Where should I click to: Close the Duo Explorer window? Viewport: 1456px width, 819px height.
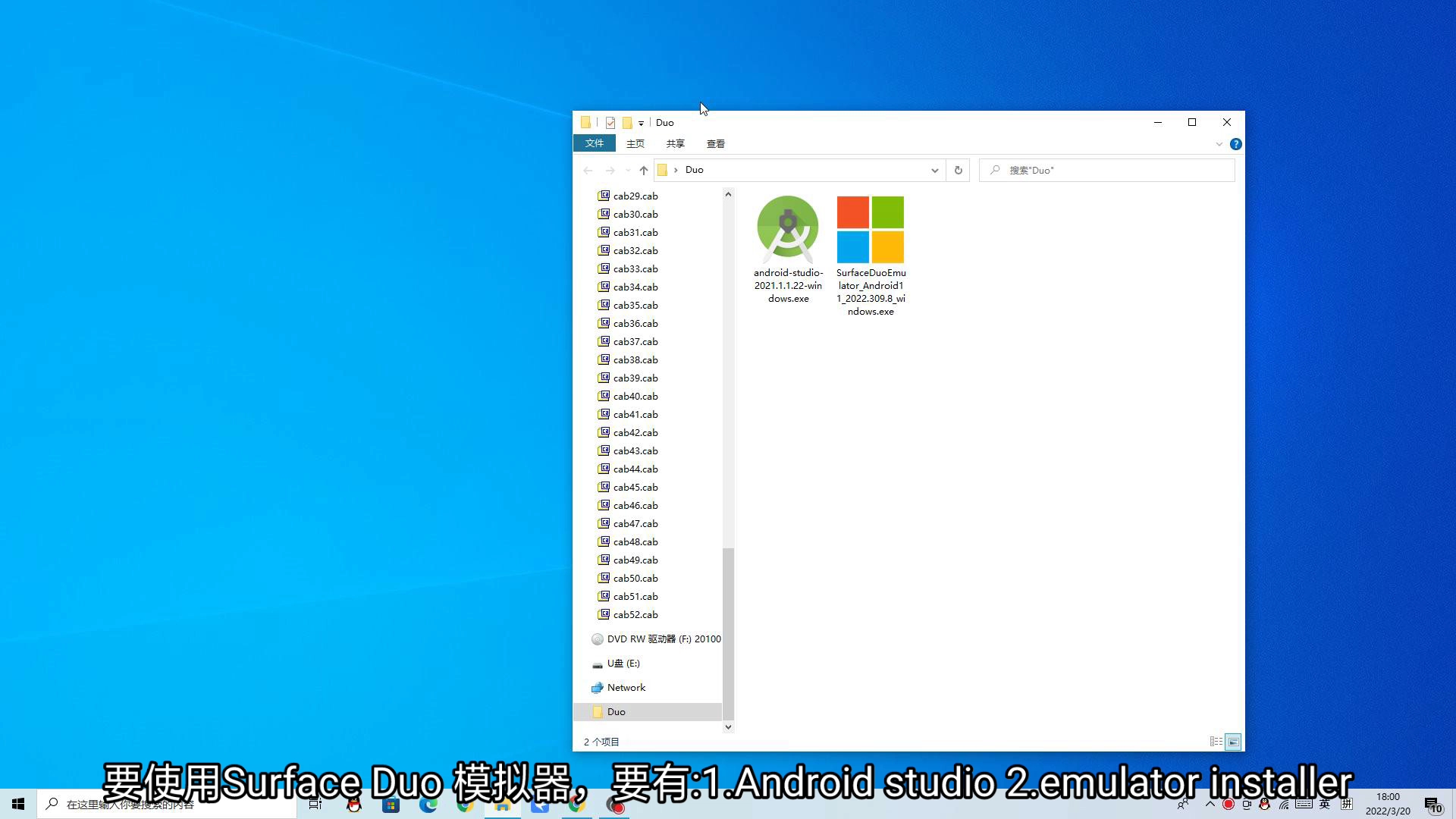click(x=1227, y=122)
